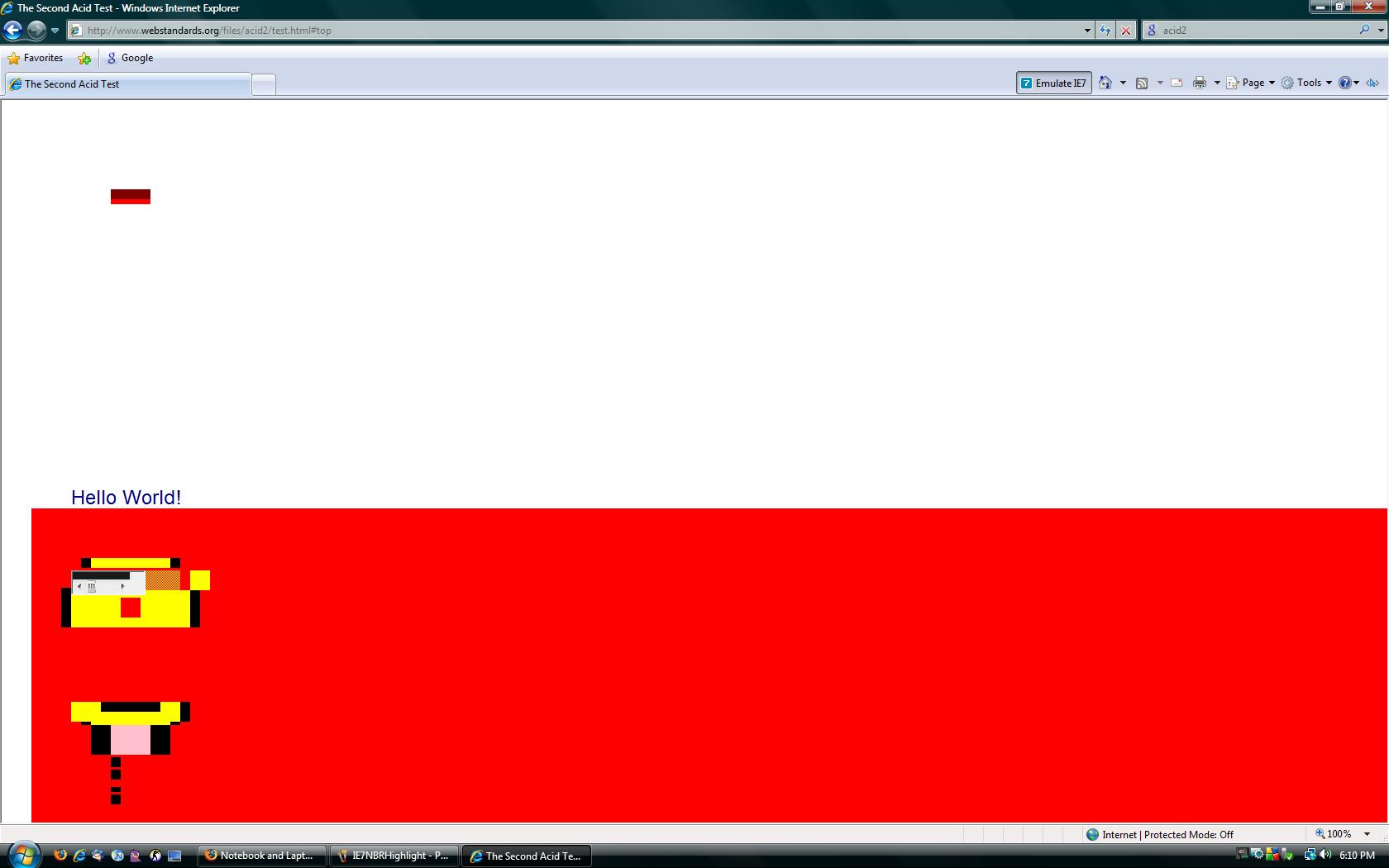Click the round black Quick Launch icon
1389x868 pixels.
pos(155,856)
